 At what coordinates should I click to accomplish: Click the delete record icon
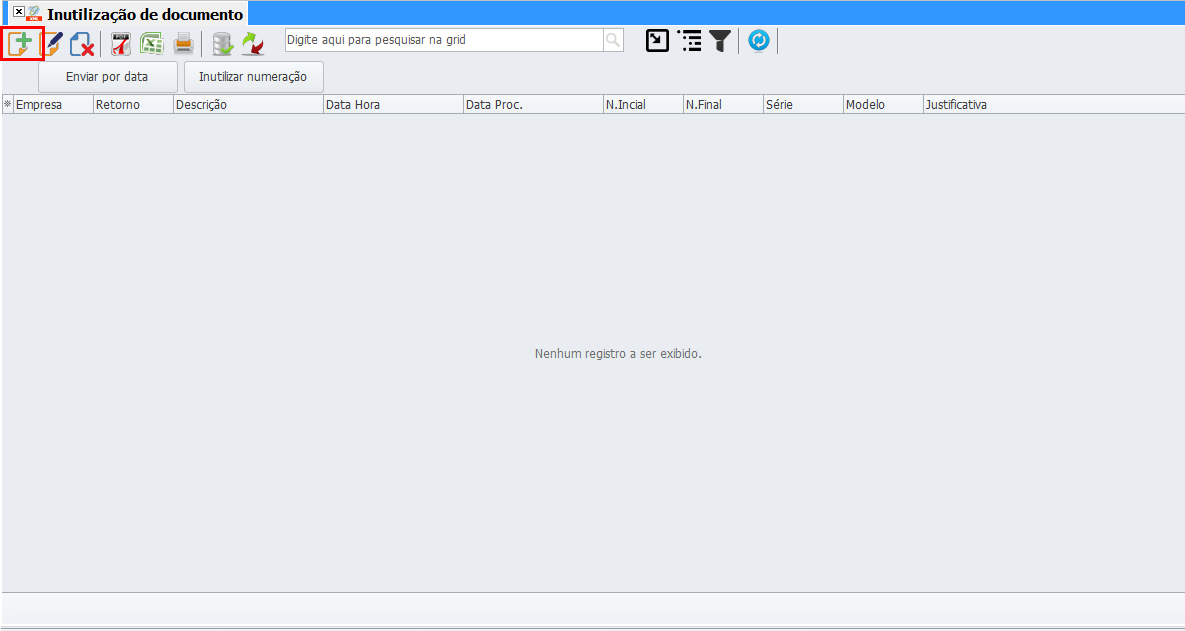tap(82, 43)
